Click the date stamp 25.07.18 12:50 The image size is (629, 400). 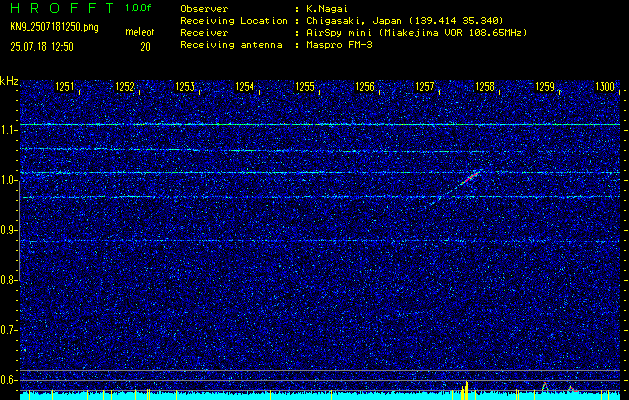click(x=42, y=47)
